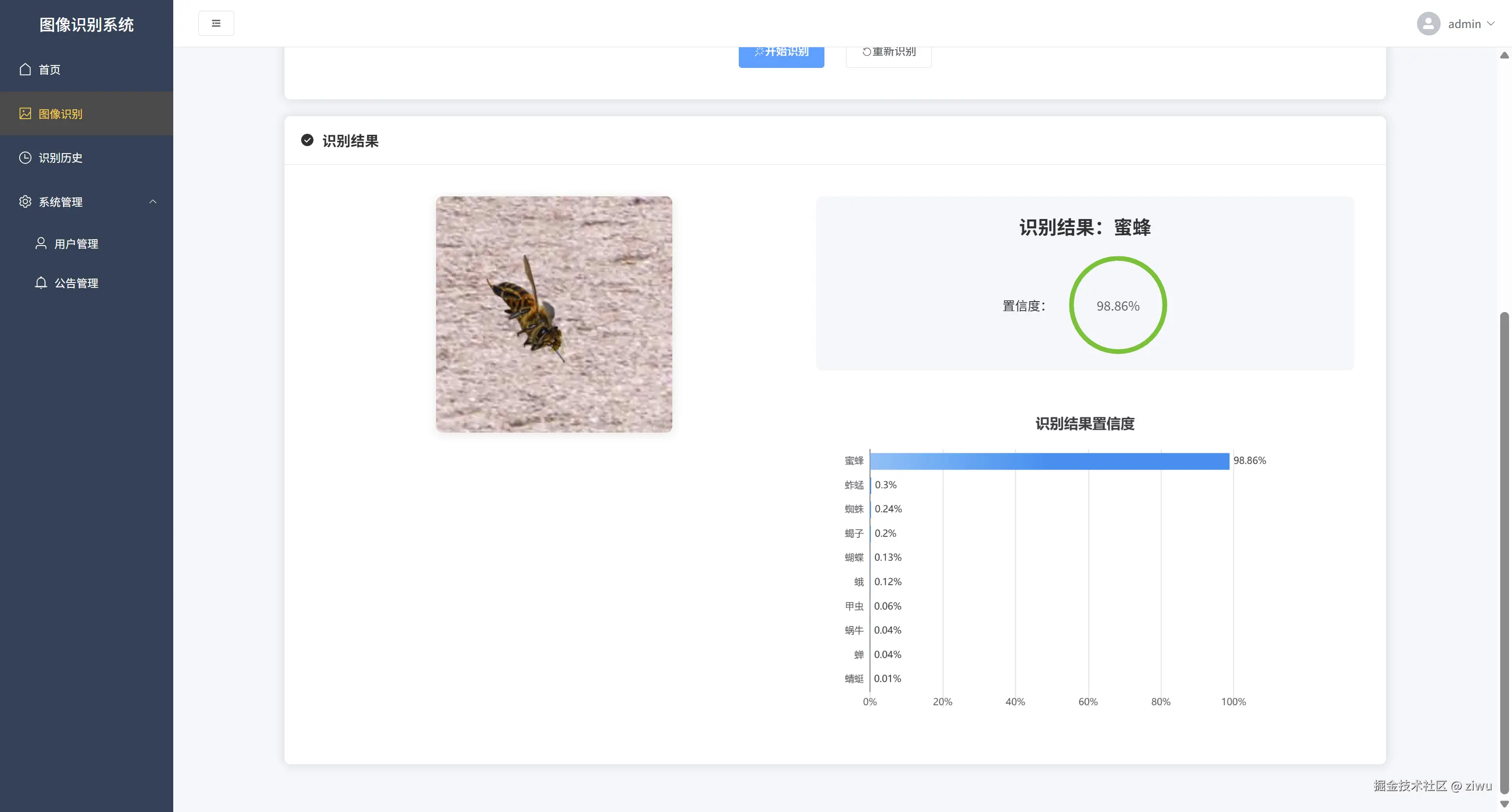Switch to 识别历史 section

[61, 157]
